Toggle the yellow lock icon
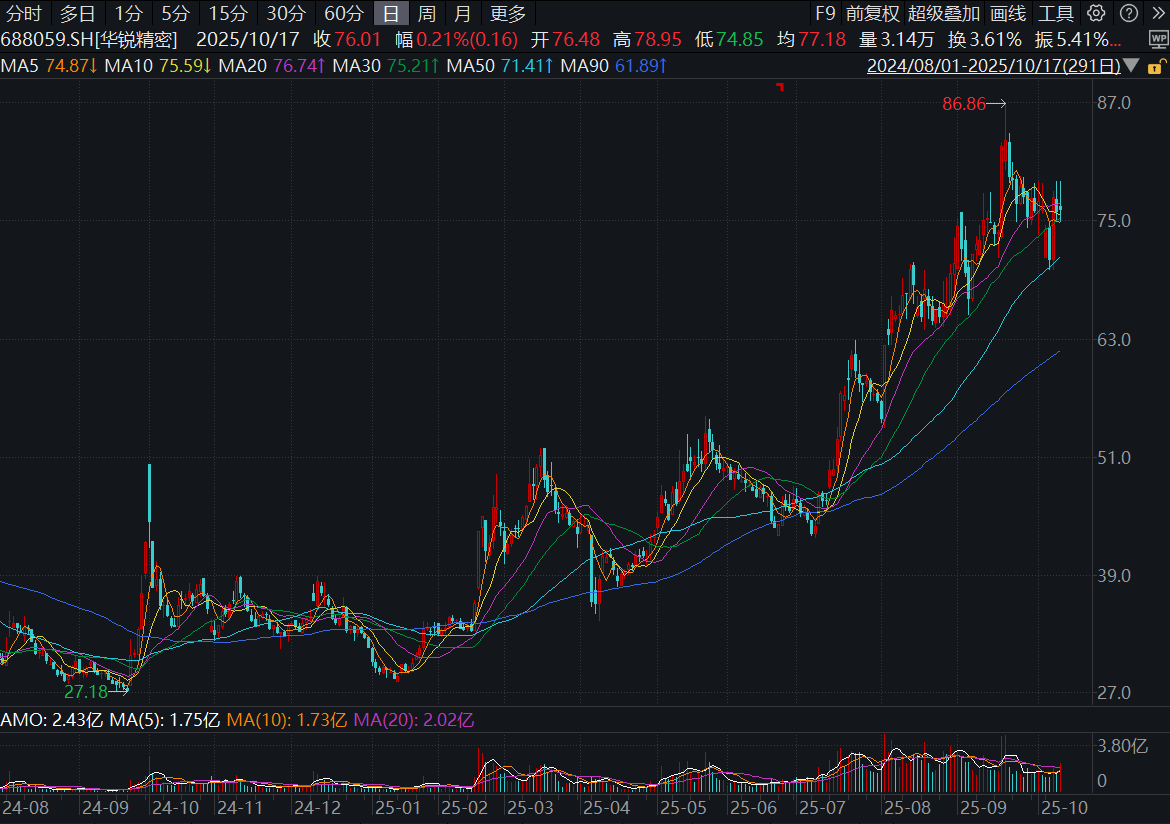Screen dimensions: 1170x824 coord(1156,67)
